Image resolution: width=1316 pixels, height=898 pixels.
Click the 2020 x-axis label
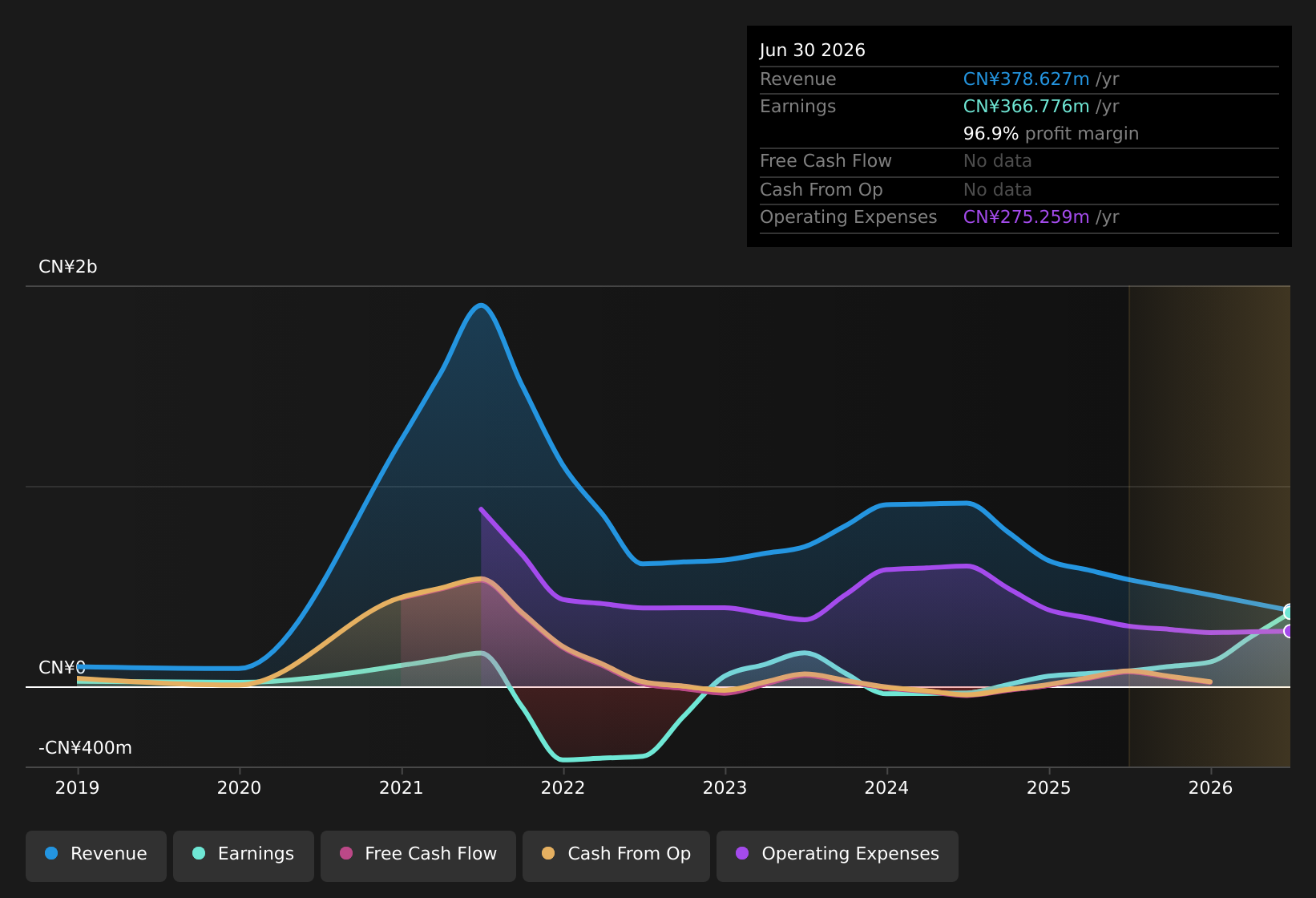(240, 788)
